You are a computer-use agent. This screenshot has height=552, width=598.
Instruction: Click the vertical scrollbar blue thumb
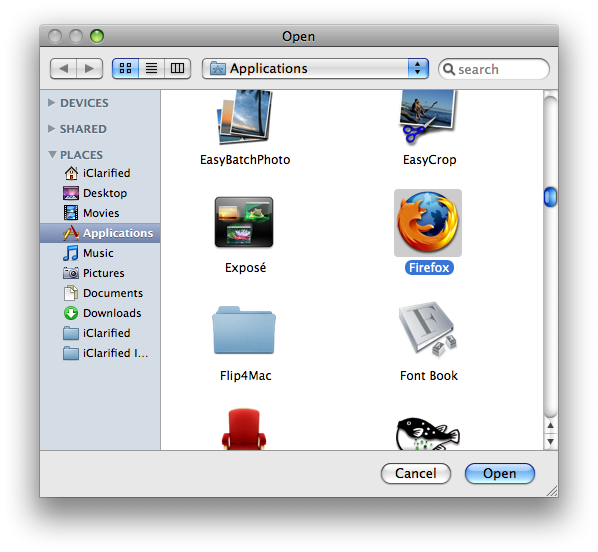click(x=550, y=197)
